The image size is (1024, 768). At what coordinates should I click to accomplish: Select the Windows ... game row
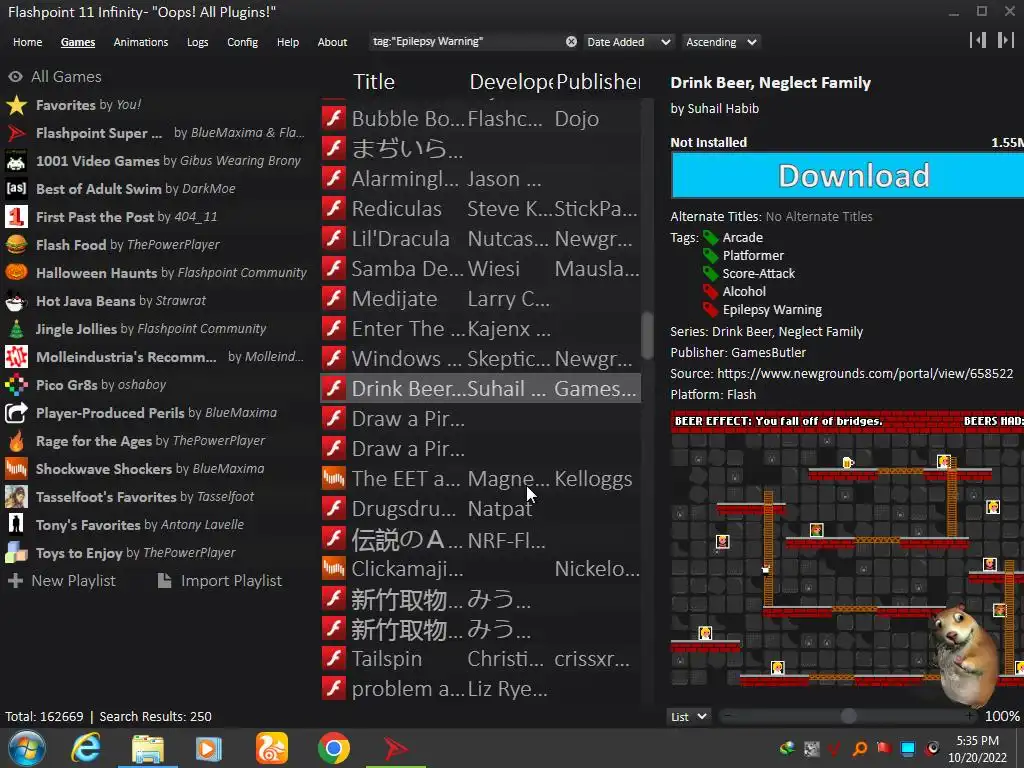point(481,359)
